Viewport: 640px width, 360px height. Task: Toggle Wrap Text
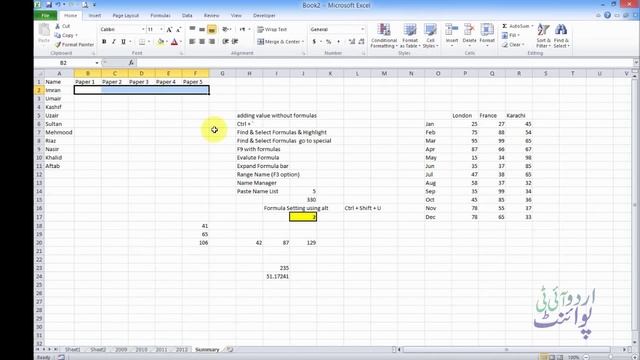(x=272, y=29)
